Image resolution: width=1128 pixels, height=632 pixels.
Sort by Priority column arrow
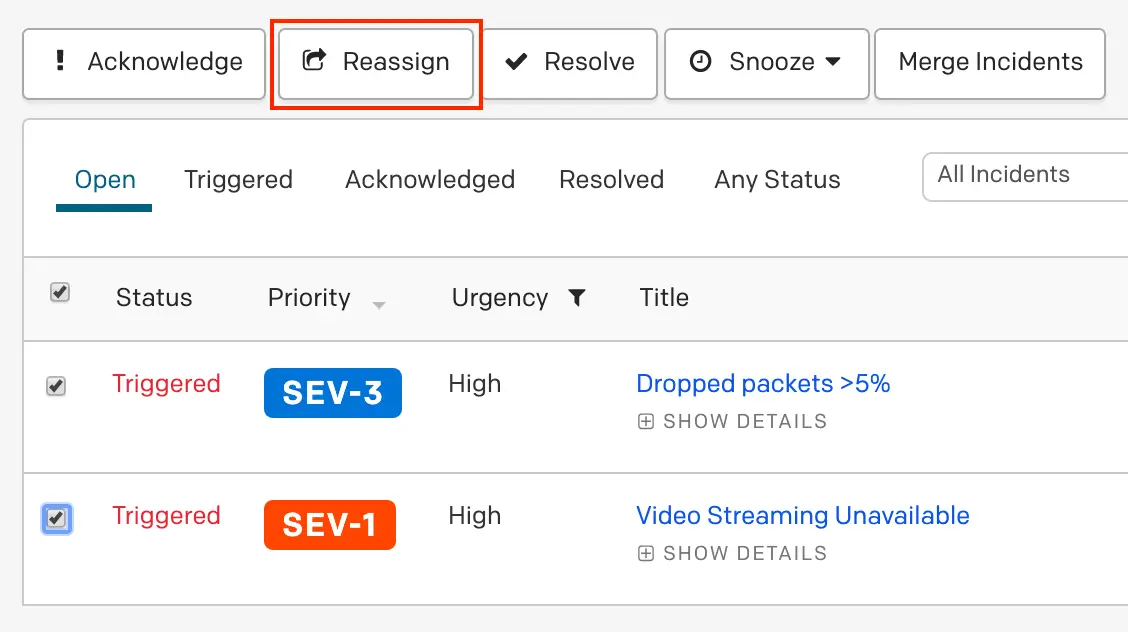click(x=379, y=306)
